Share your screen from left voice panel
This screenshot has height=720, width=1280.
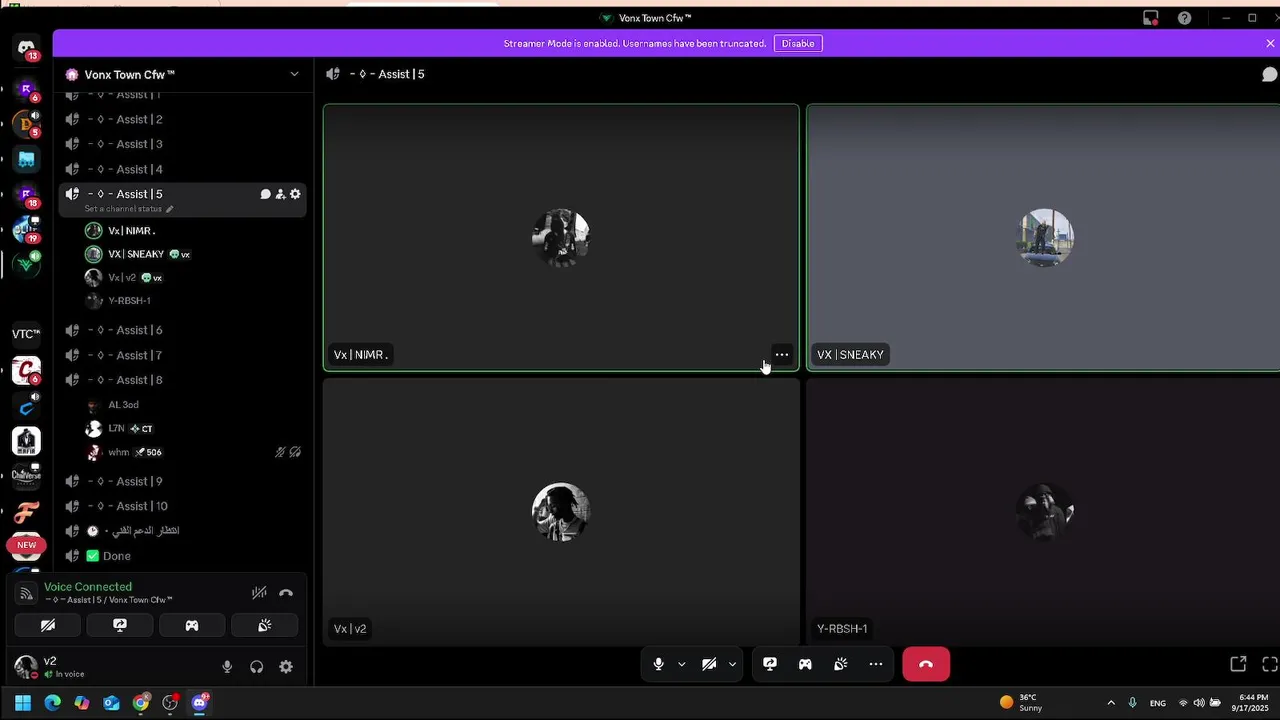[120, 625]
